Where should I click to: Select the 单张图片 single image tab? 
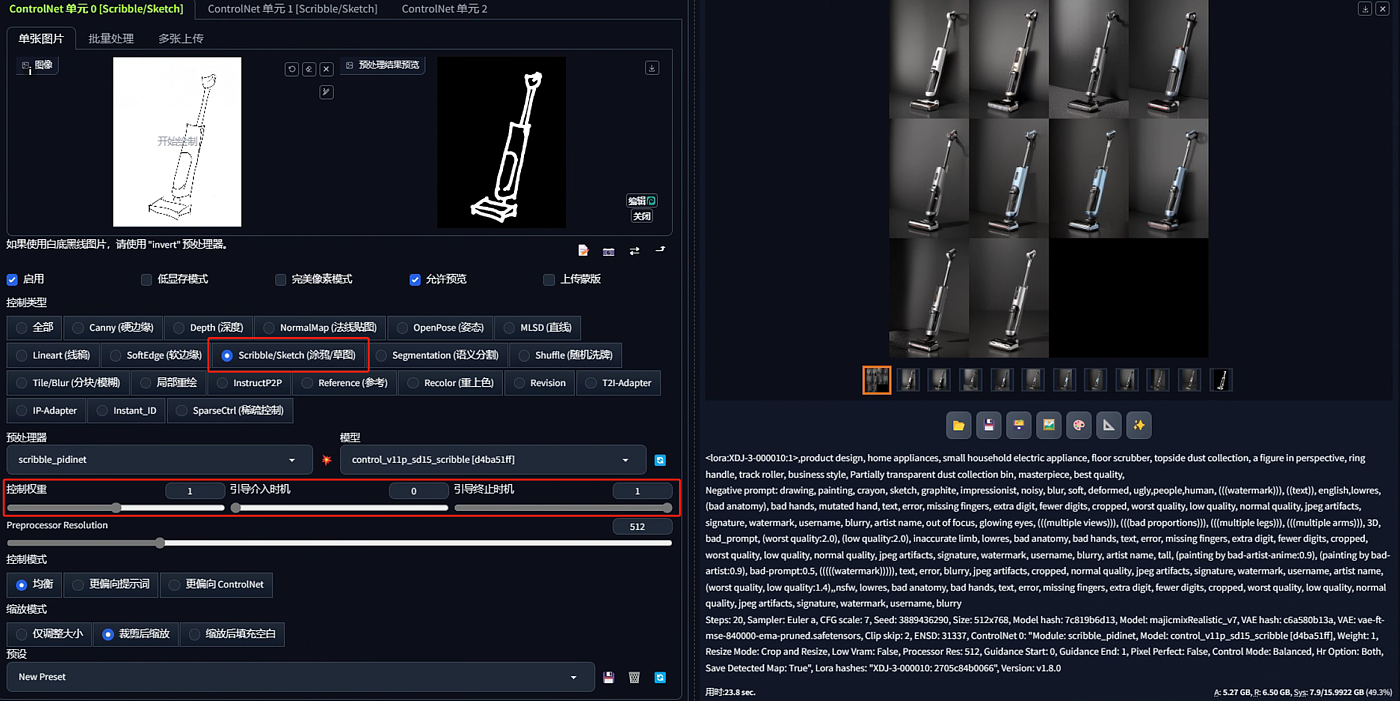(40, 39)
